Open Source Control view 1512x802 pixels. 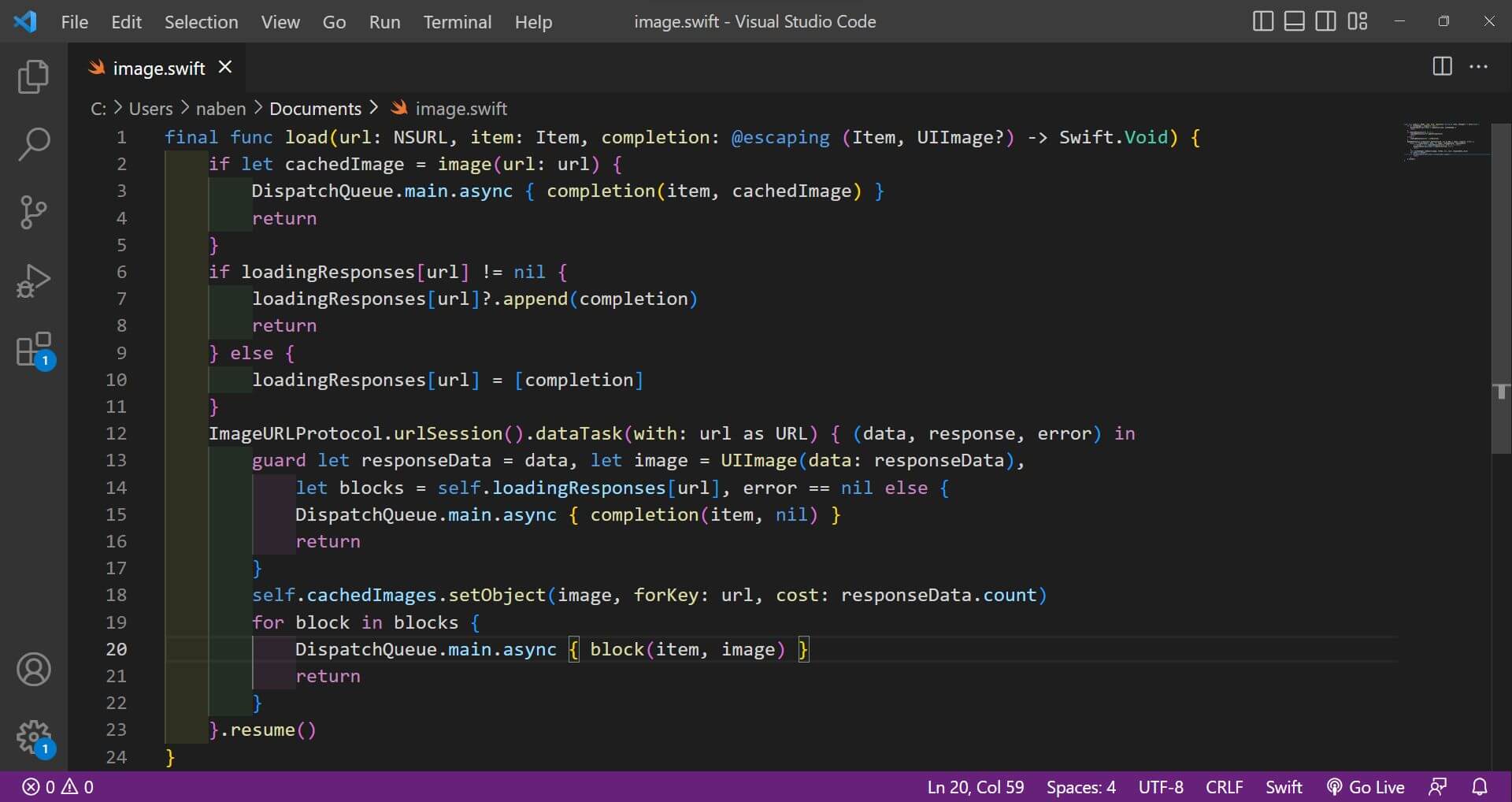33,212
